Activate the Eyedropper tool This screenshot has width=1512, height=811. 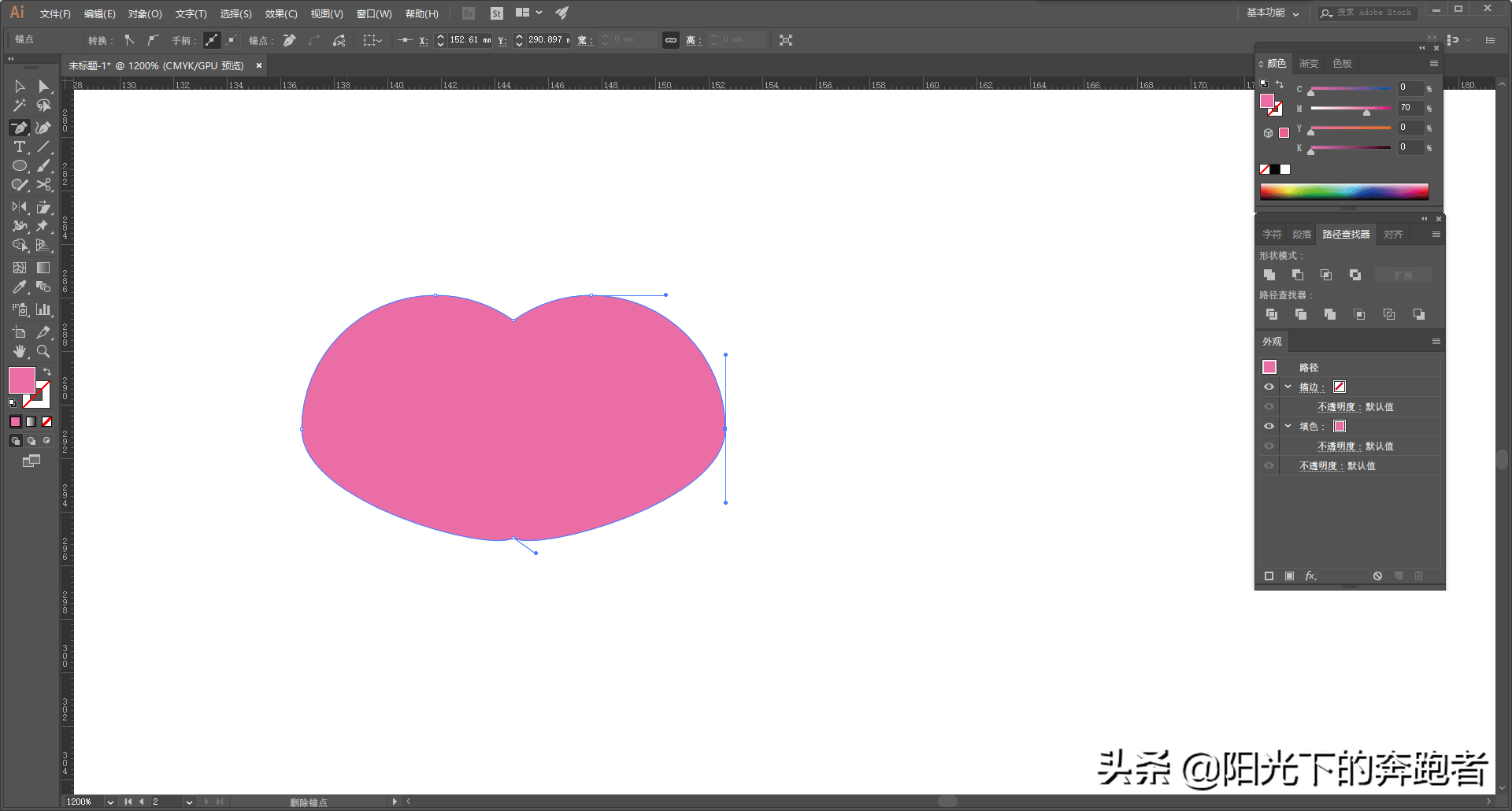(19, 287)
